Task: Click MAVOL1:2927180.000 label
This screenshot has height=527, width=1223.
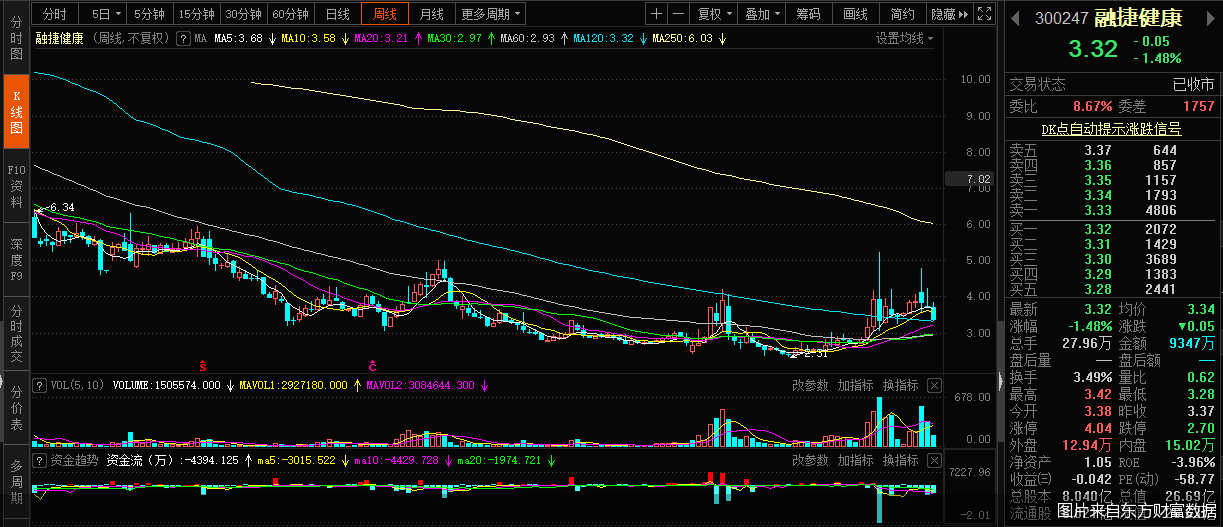Action: pyautogui.click(x=293, y=385)
